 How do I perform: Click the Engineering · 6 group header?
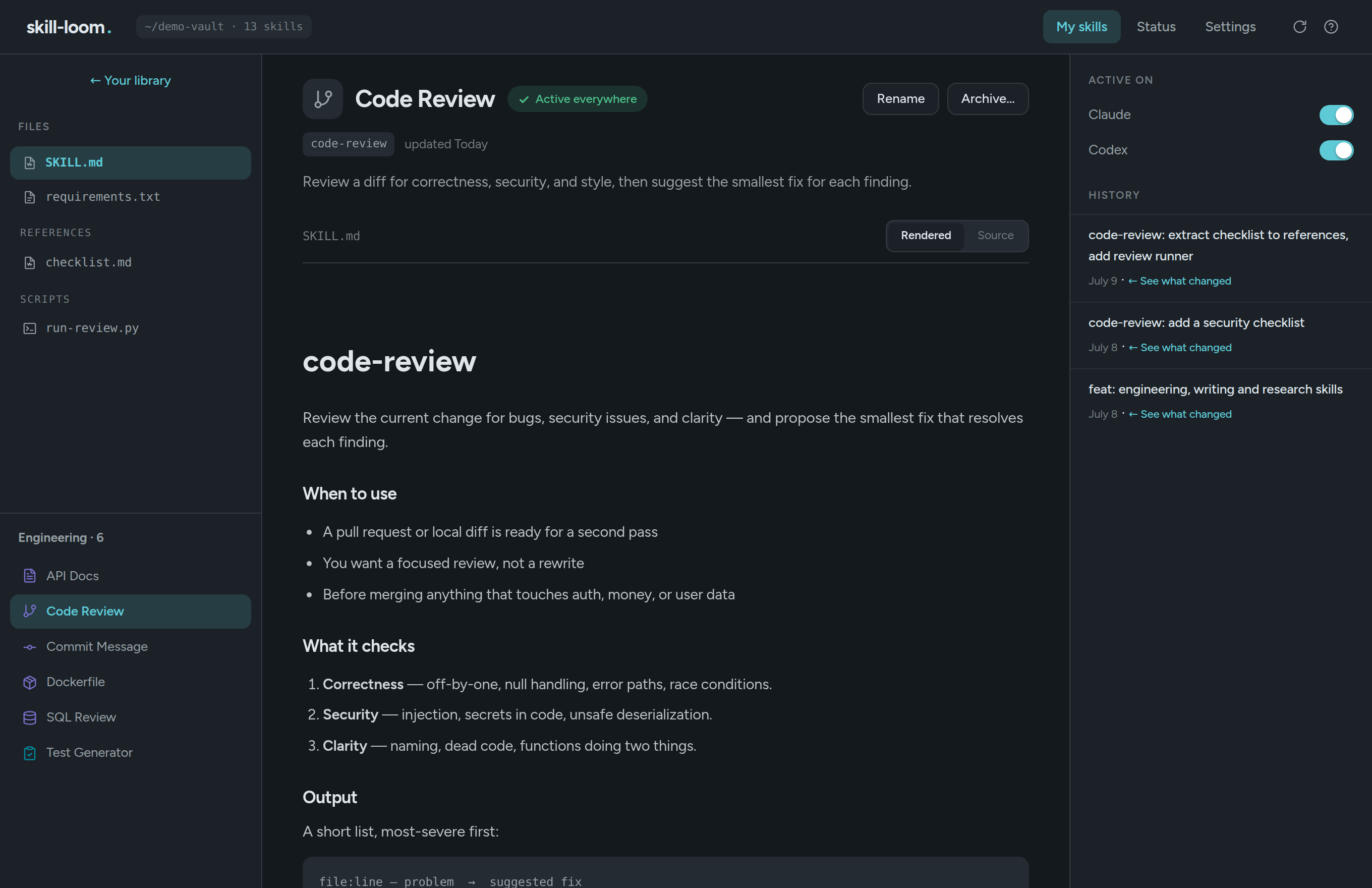click(61, 537)
